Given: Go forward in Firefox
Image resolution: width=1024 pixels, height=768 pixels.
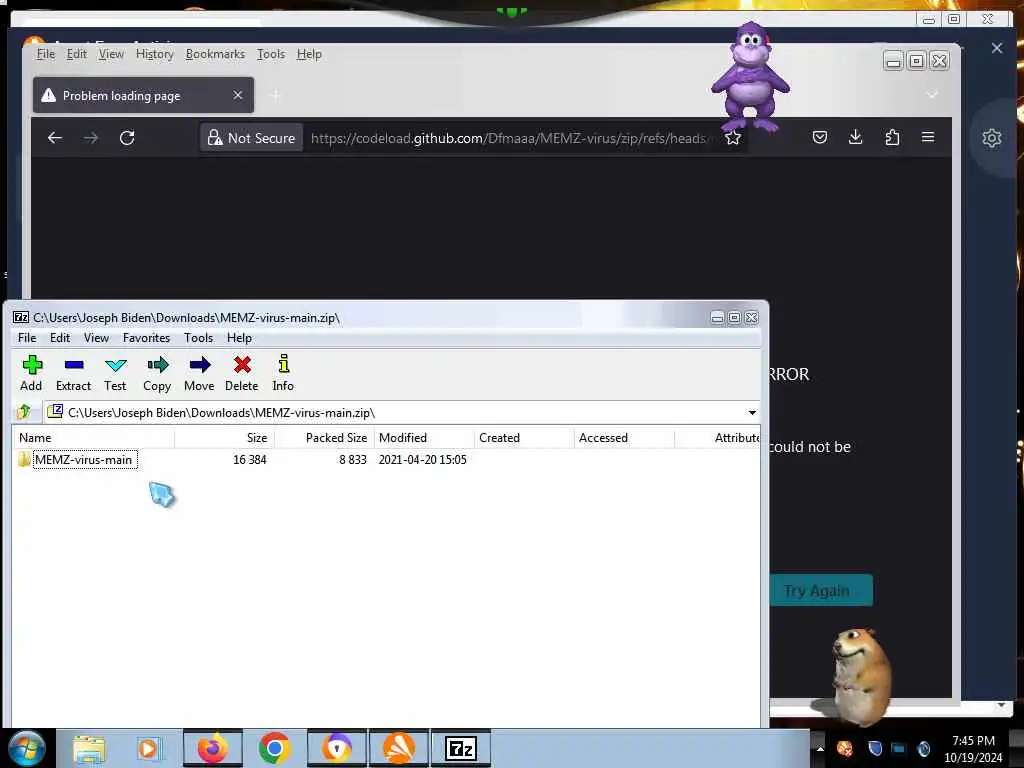Looking at the screenshot, I should [91, 138].
